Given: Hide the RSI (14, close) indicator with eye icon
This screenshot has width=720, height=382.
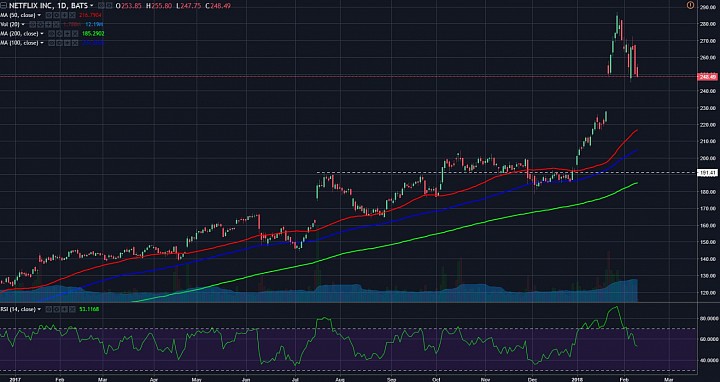Looking at the screenshot, I should [x=49, y=309].
